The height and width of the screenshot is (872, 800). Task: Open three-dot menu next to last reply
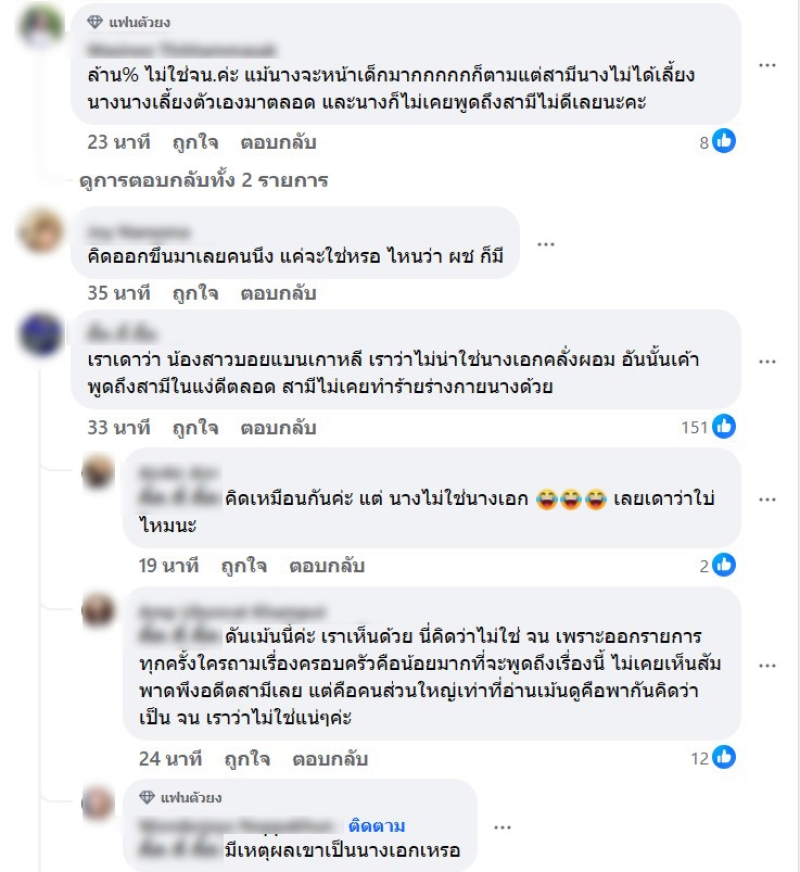[502, 828]
